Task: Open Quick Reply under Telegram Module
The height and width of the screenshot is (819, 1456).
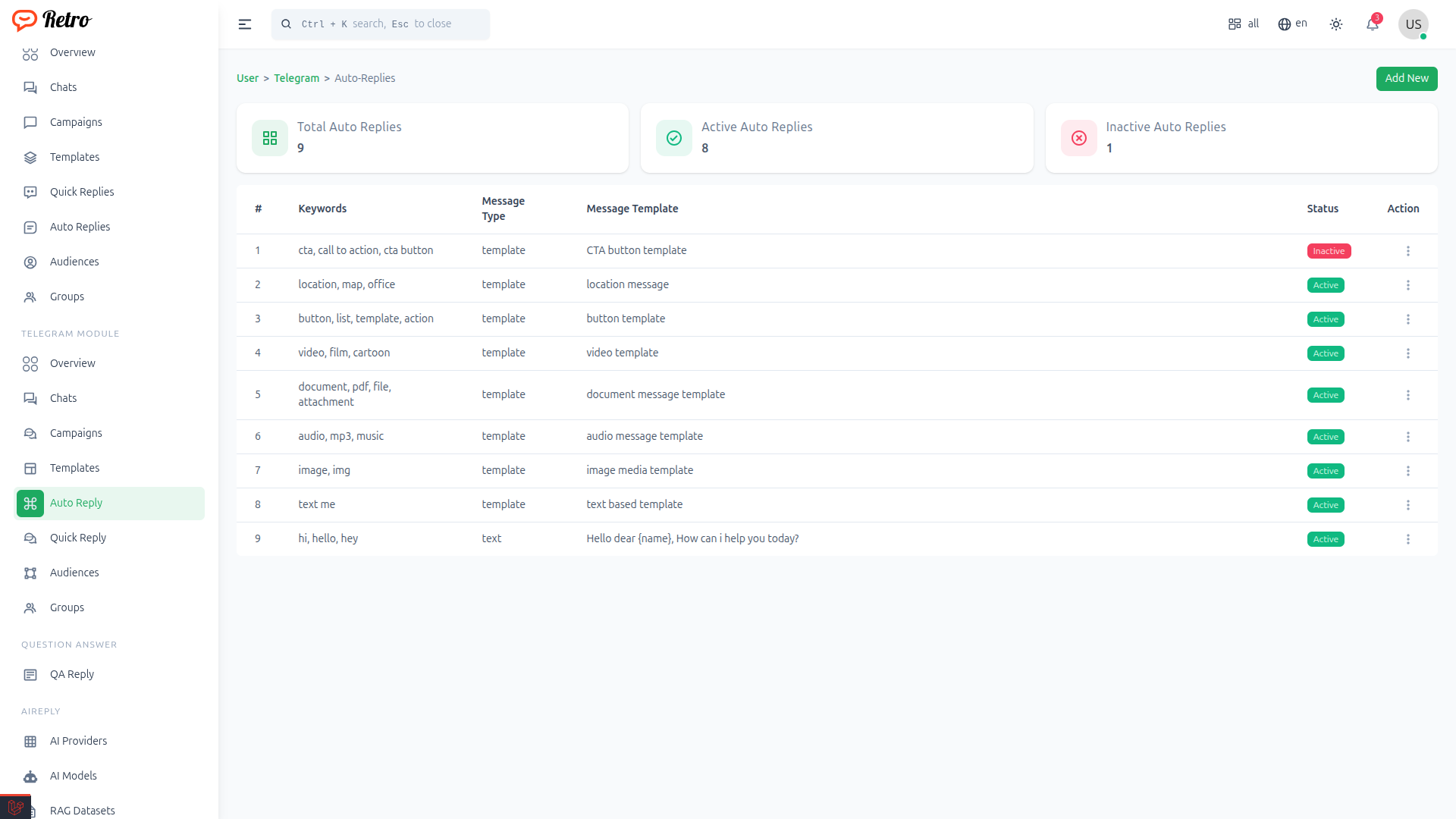Action: tap(78, 538)
